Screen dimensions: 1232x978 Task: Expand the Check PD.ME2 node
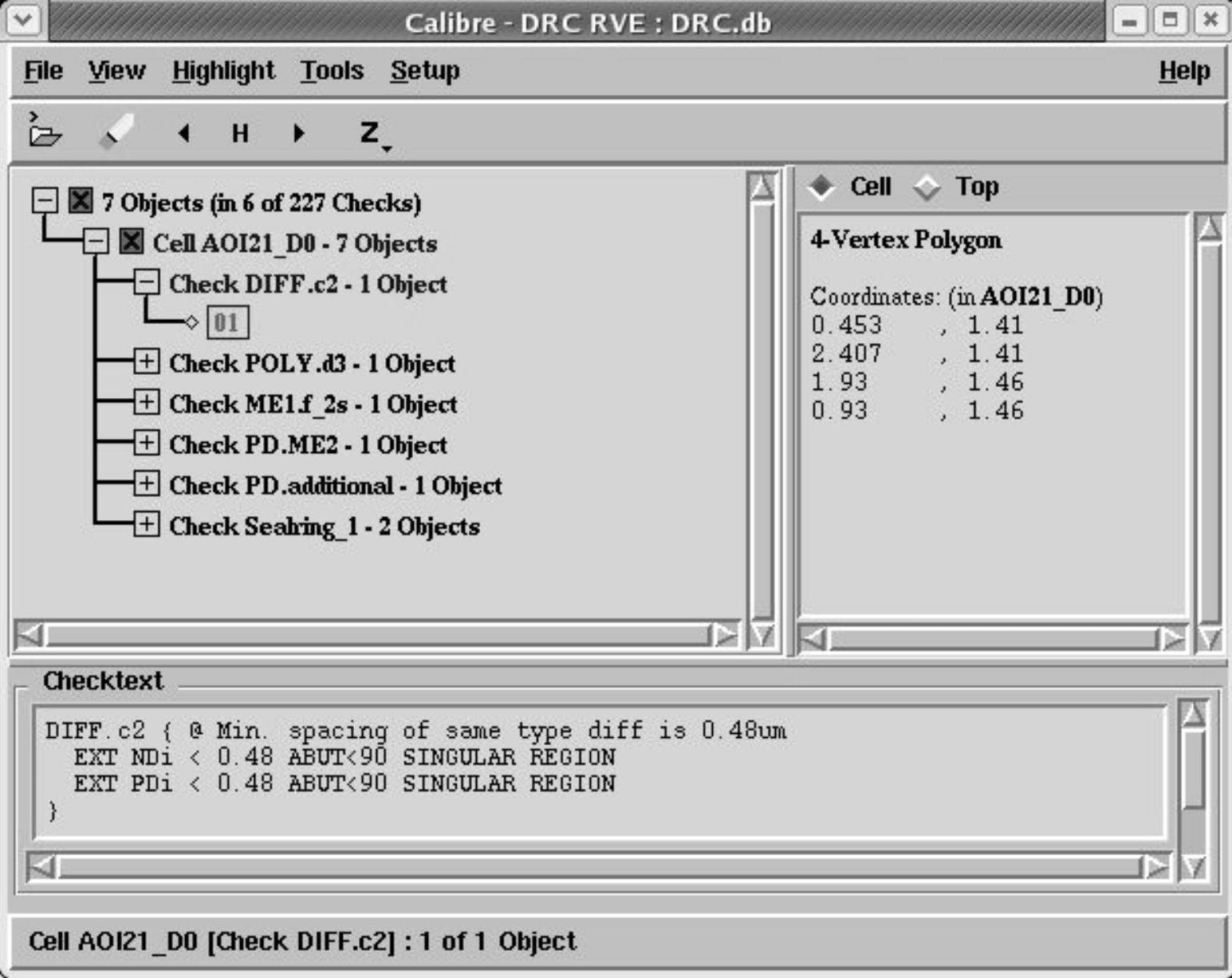click(146, 443)
